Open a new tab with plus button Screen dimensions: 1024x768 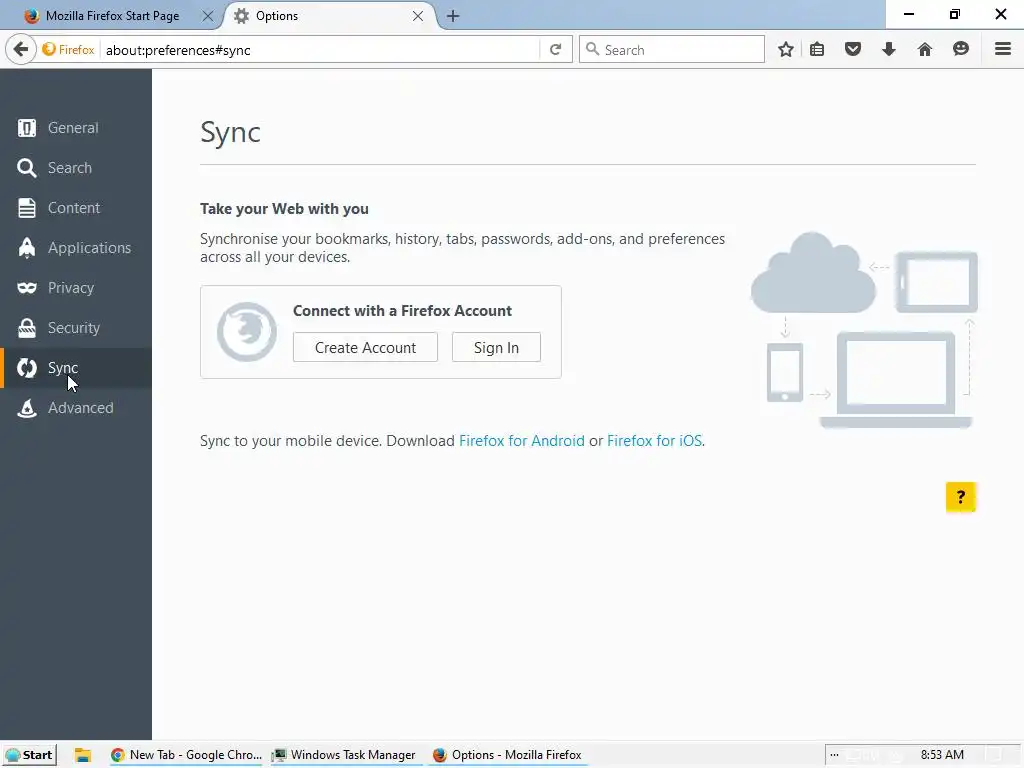[x=453, y=16]
